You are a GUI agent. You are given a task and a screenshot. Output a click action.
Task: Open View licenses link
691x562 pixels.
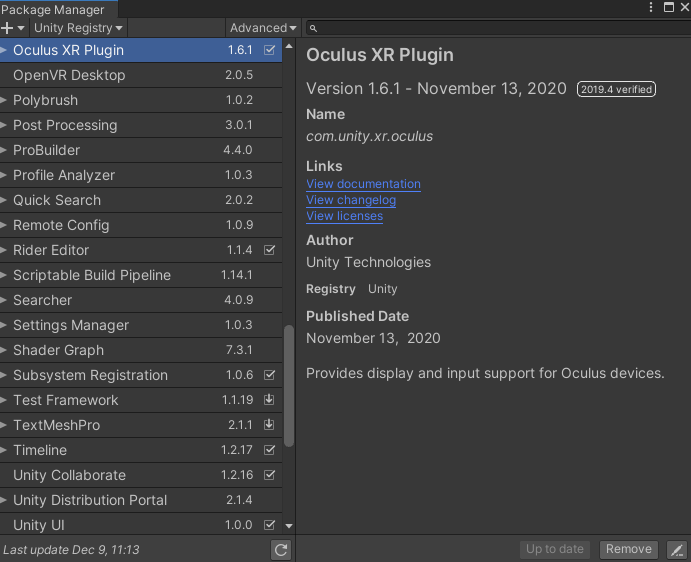(x=344, y=216)
